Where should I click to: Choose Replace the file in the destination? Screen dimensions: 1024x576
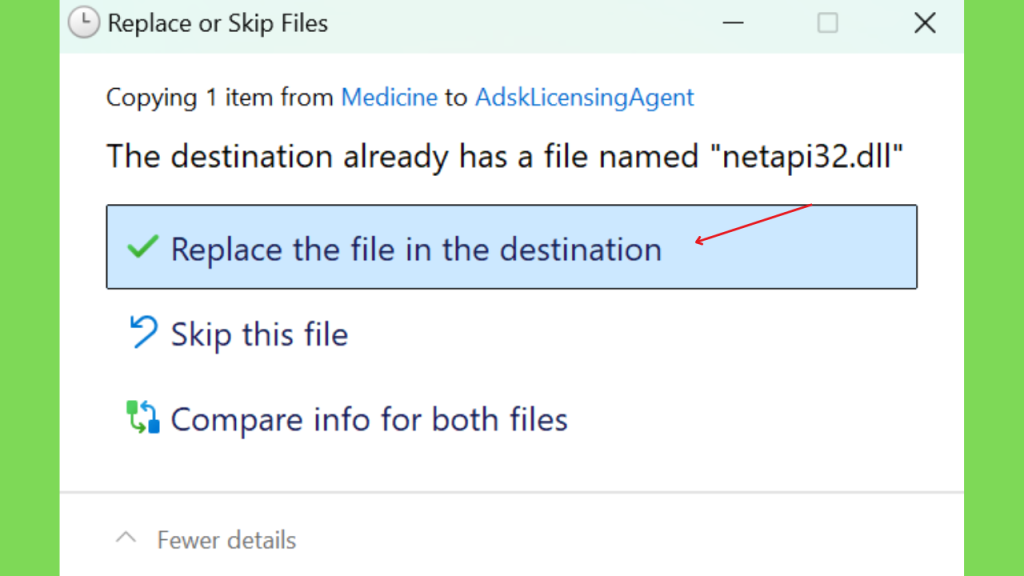[x=511, y=247]
